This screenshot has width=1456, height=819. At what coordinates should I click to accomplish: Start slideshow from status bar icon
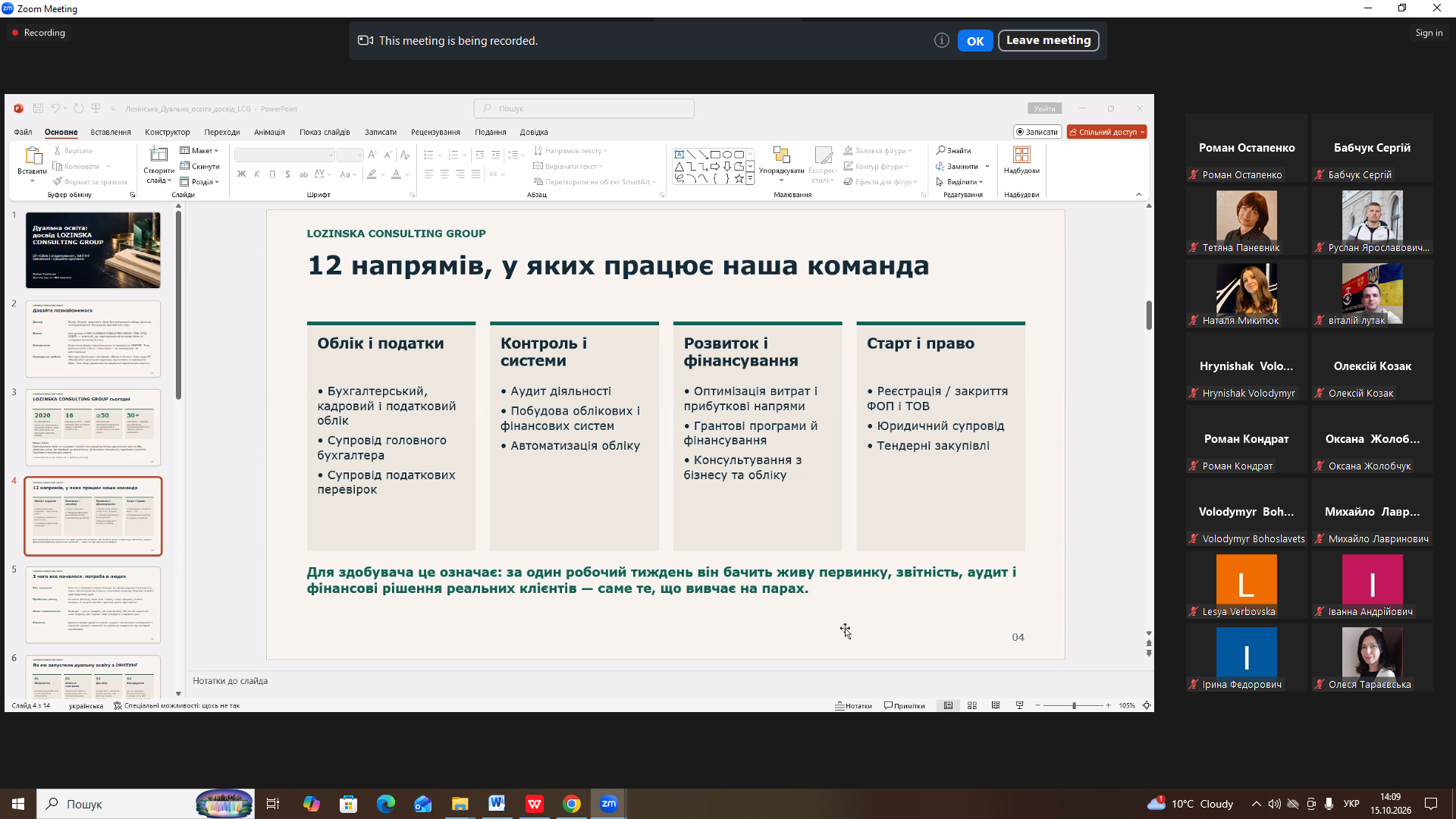[x=1019, y=705]
